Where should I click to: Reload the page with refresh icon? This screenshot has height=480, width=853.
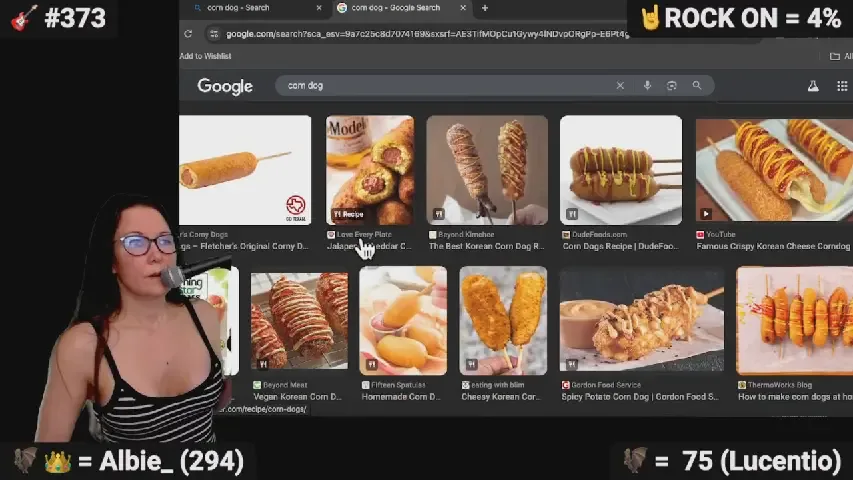pos(188,34)
